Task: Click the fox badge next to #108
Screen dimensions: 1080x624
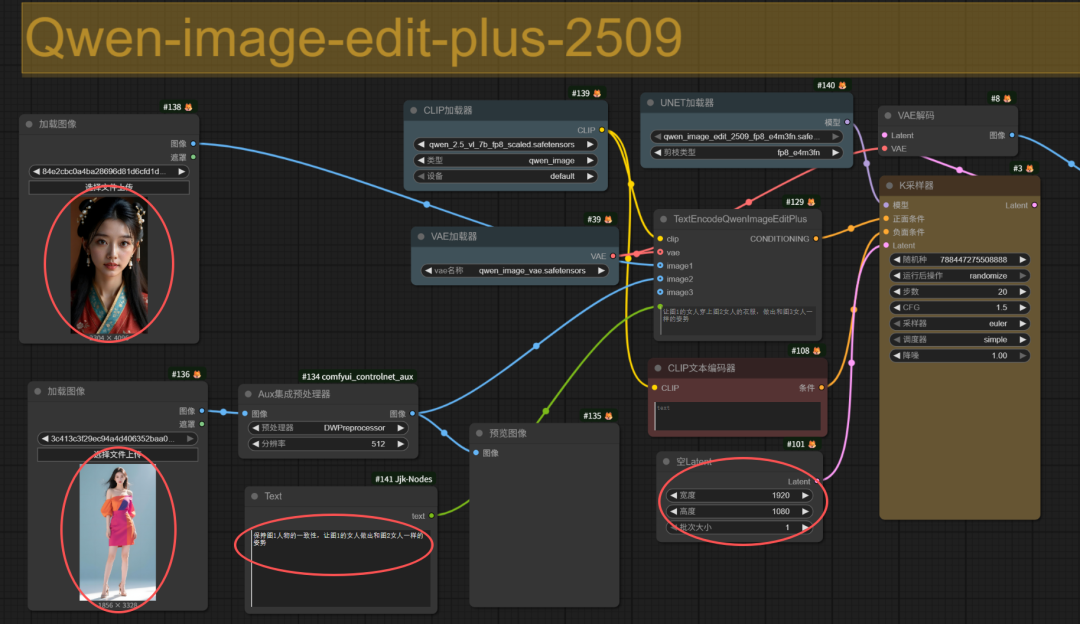Action: [x=817, y=351]
